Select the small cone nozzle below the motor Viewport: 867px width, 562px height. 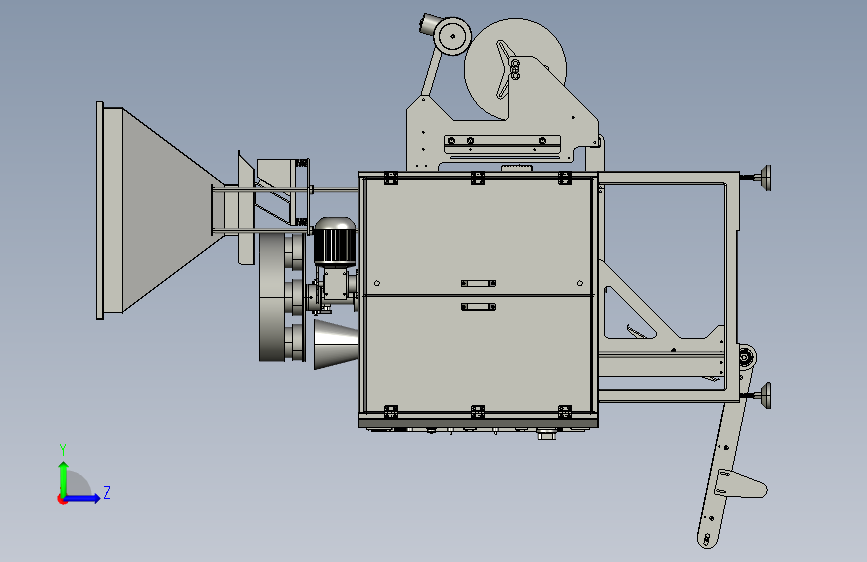tap(336, 344)
